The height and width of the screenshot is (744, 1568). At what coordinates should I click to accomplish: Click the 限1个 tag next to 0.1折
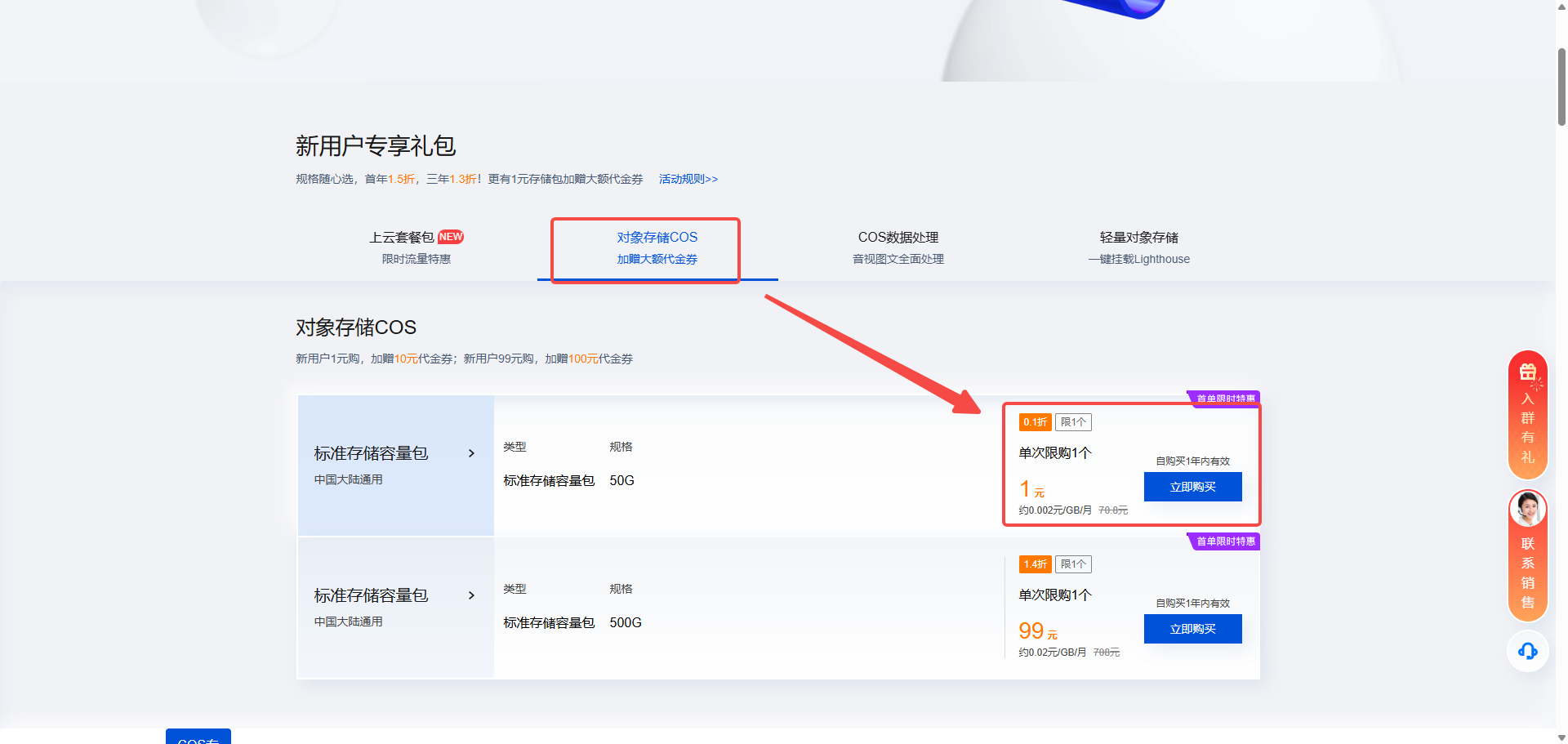coord(1073,422)
